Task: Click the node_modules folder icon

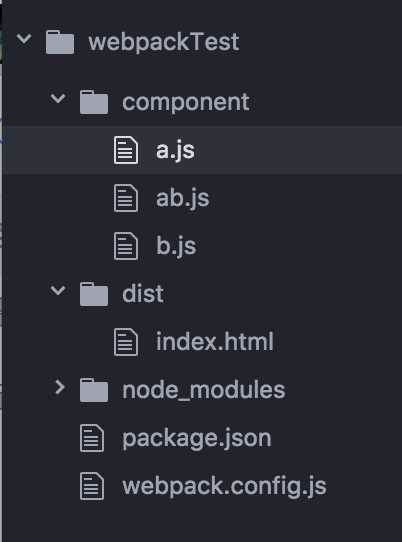Action: pos(94,390)
